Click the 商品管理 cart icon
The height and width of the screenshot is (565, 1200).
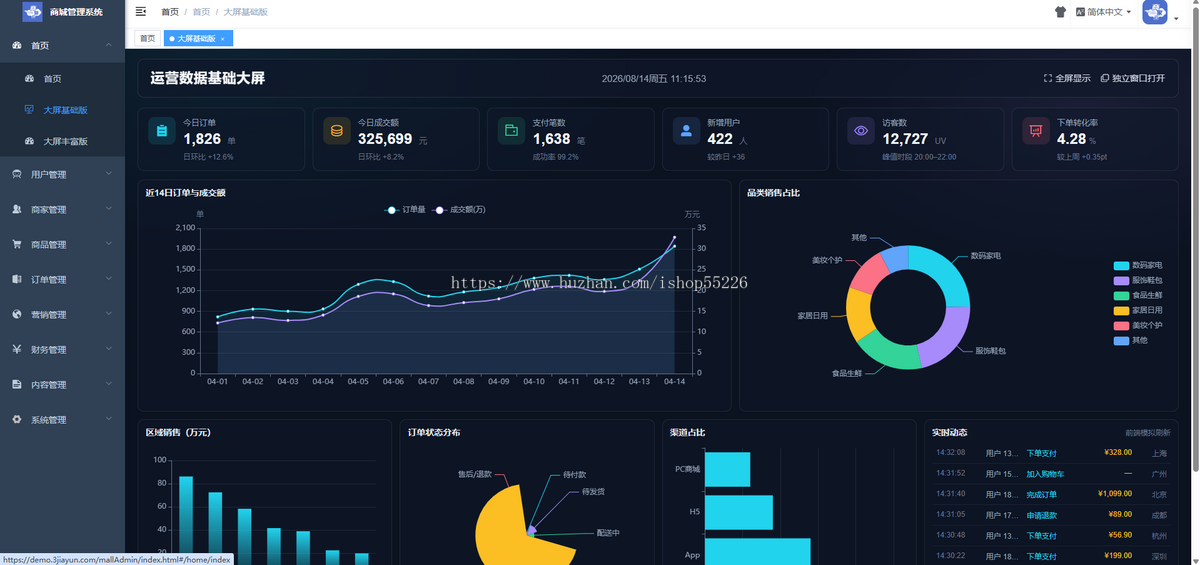pos(17,244)
